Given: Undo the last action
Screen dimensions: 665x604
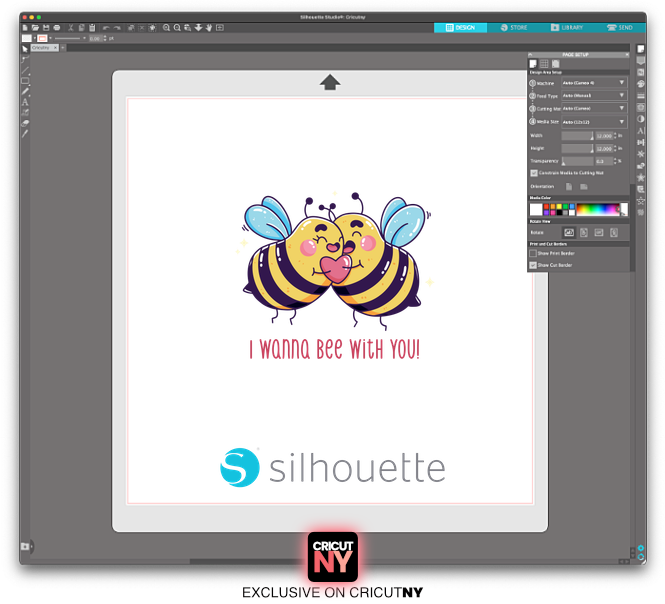Looking at the screenshot, I should 106,28.
